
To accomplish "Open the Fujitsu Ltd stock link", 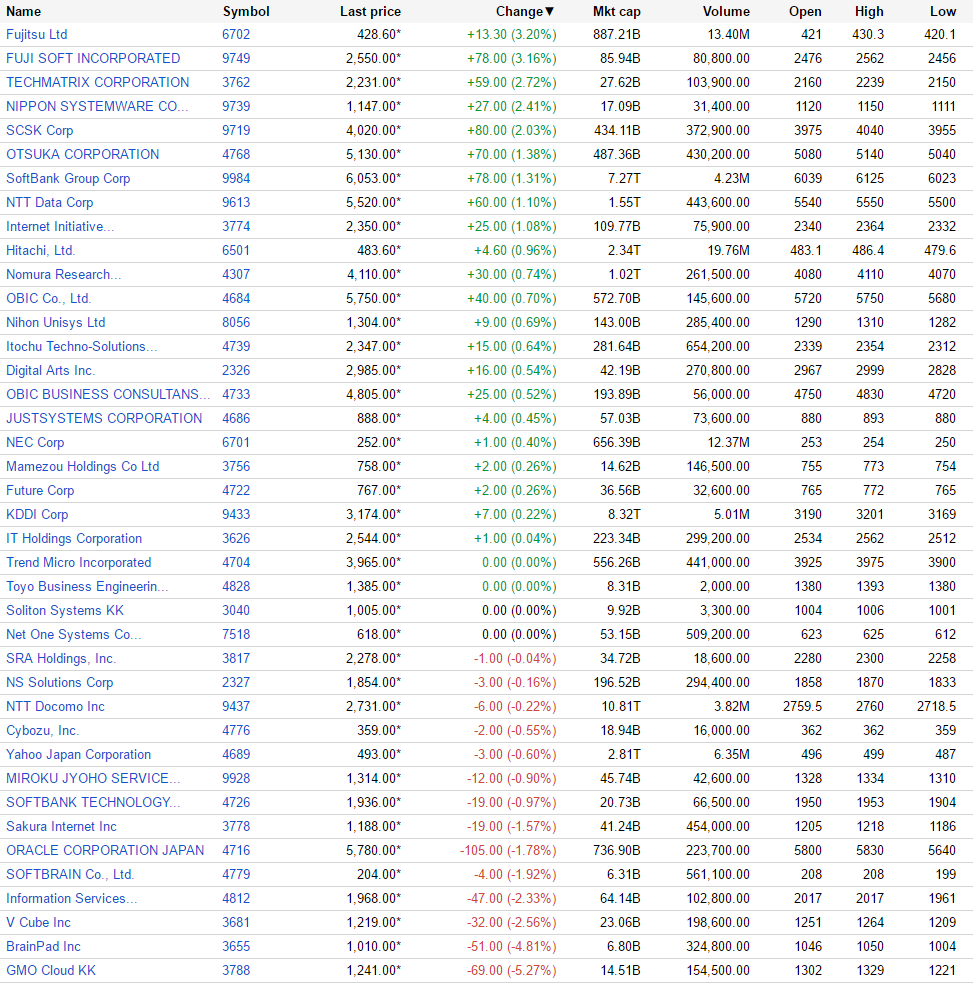I will click(x=37, y=34).
